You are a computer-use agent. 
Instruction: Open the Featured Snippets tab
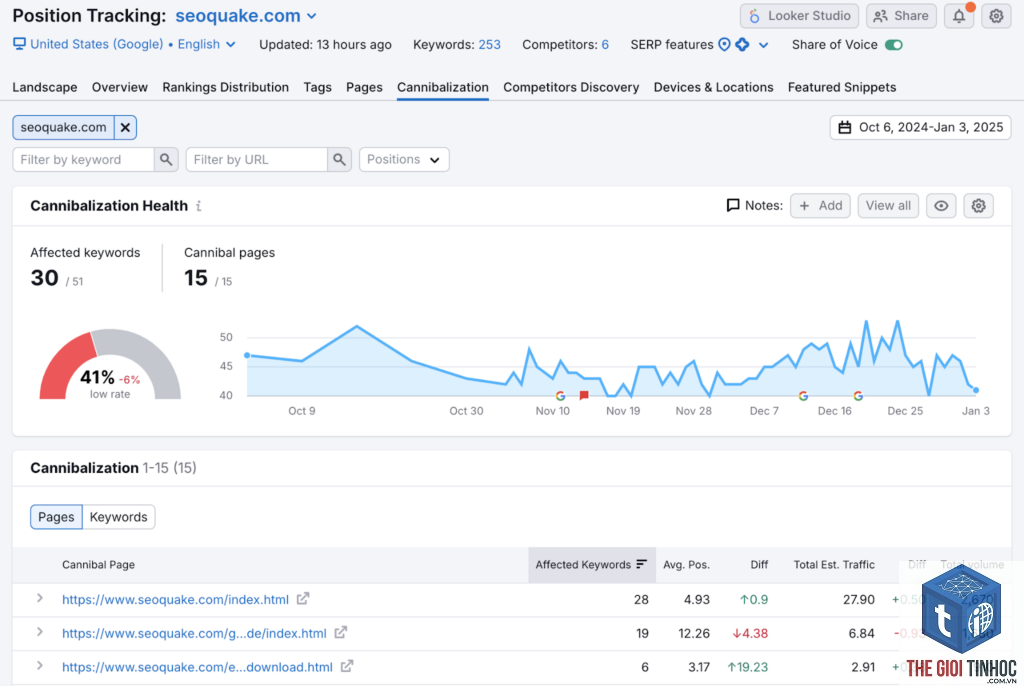[842, 88]
